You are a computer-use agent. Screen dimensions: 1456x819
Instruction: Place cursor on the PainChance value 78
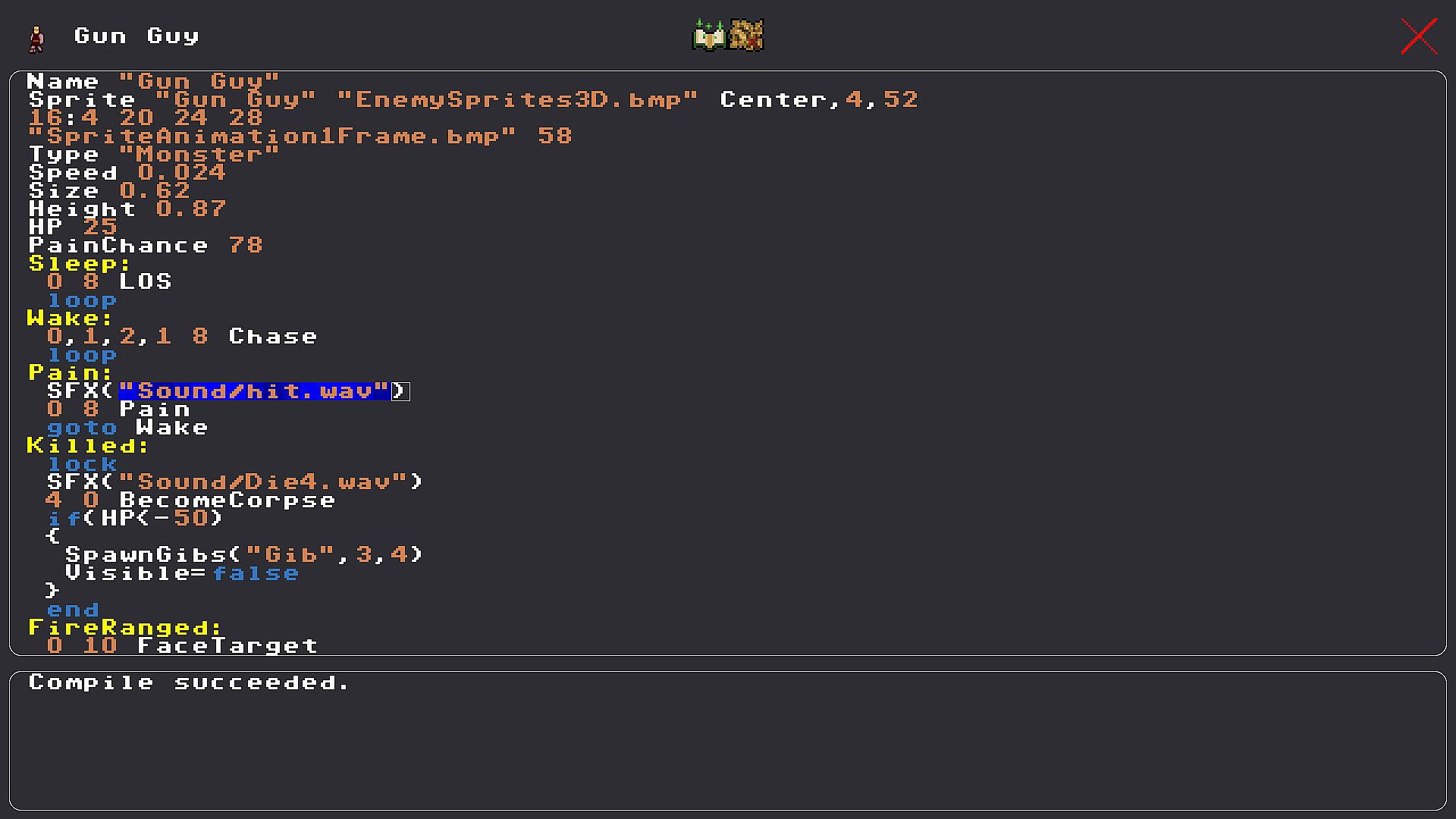pos(245,246)
